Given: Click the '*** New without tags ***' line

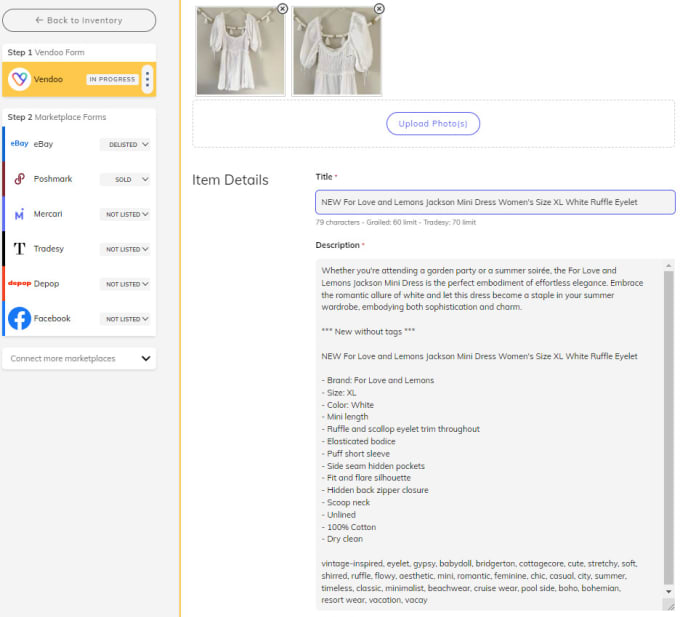Looking at the screenshot, I should [368, 332].
